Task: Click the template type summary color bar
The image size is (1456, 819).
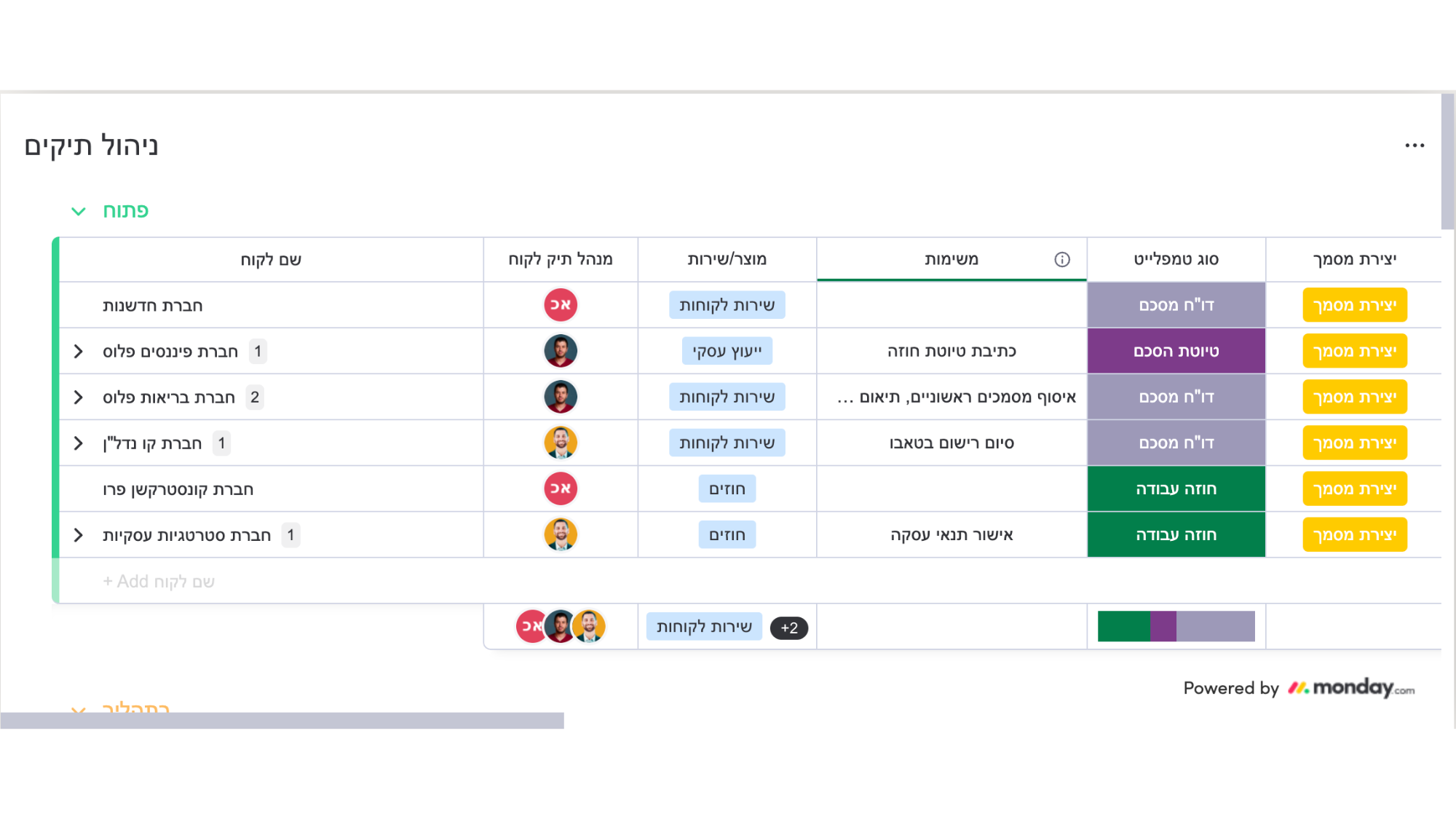Action: pos(1176,626)
